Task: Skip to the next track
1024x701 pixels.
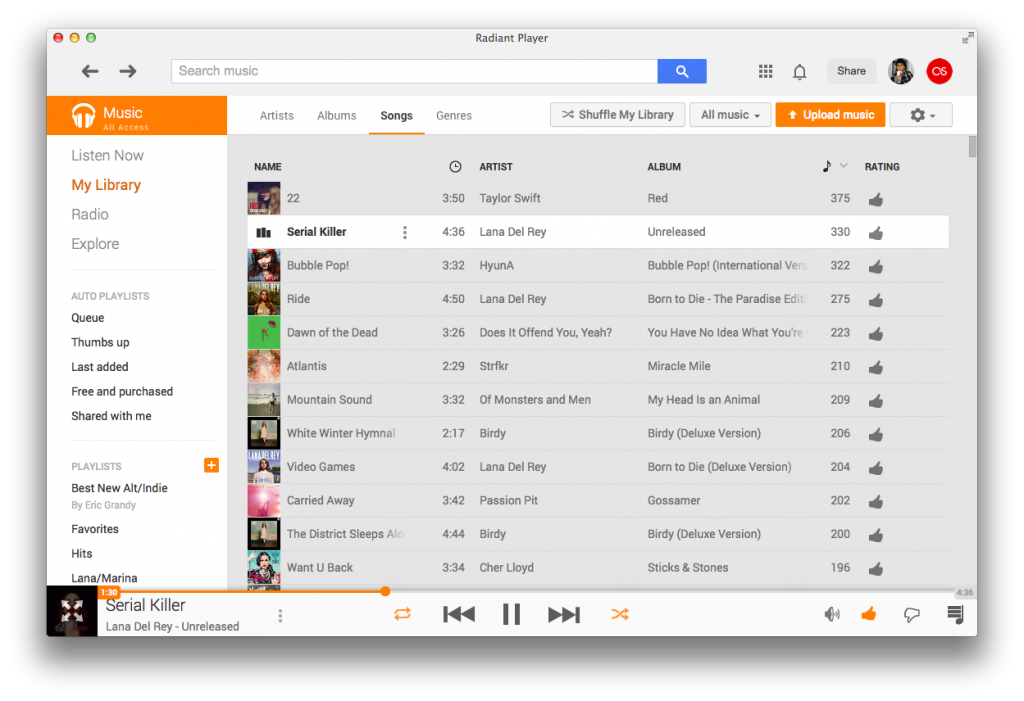Action: (563, 614)
